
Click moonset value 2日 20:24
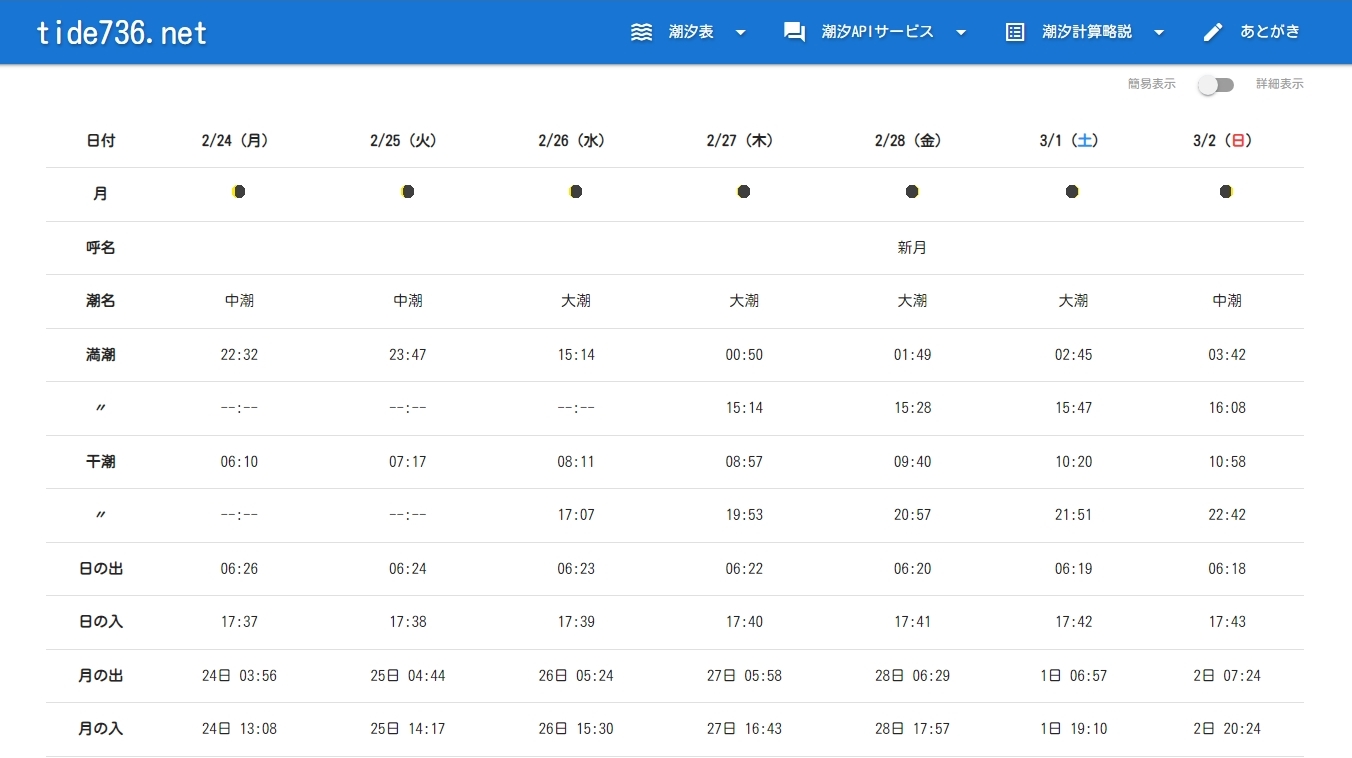[x=1227, y=729]
